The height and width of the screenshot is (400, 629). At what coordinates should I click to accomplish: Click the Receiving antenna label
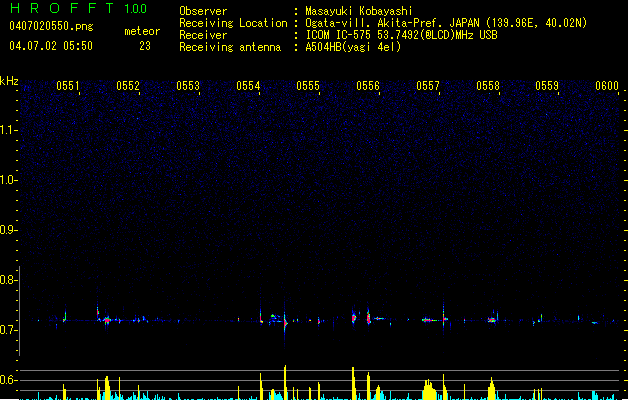pyautogui.click(x=230, y=47)
